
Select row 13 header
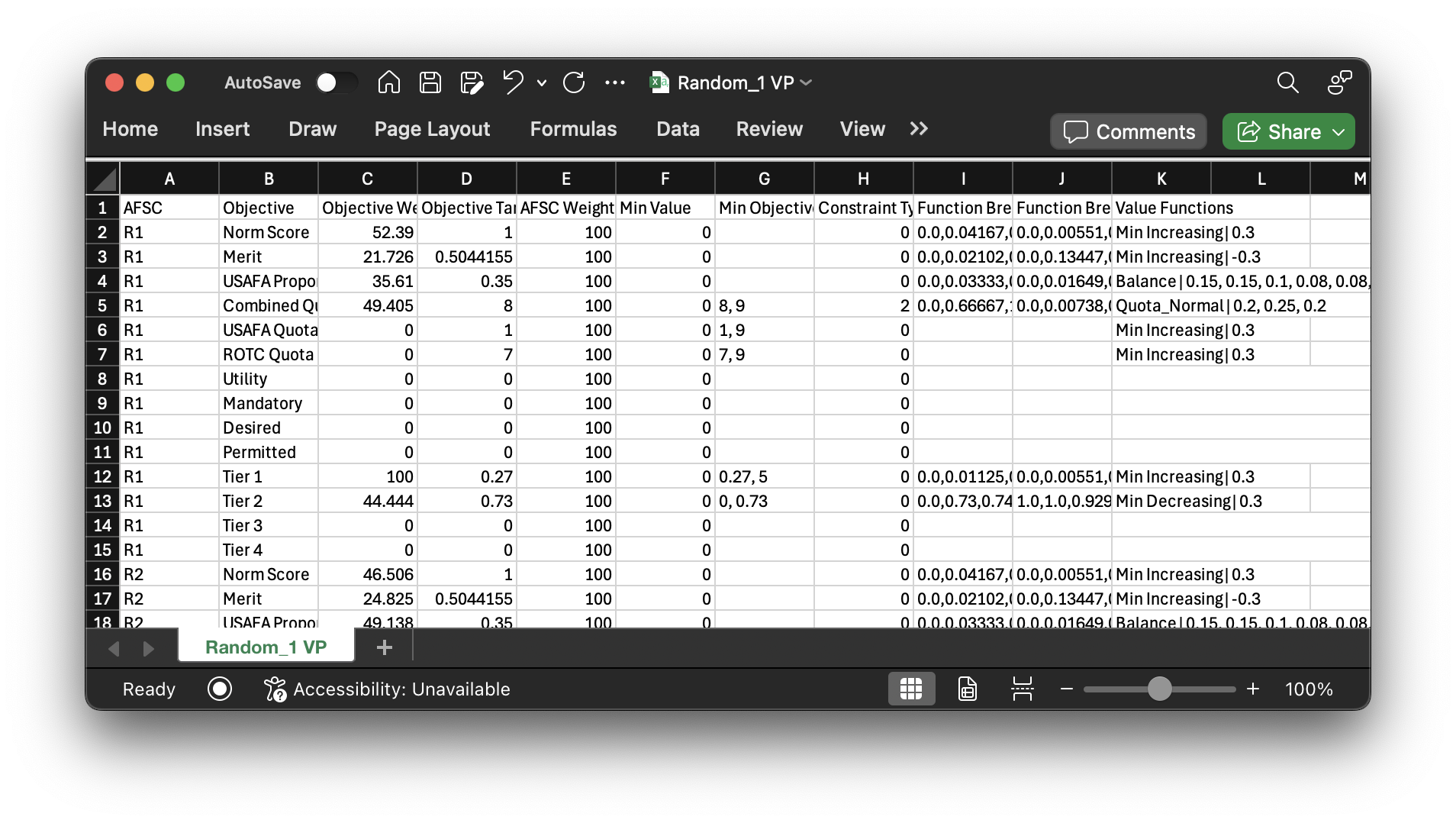point(102,501)
